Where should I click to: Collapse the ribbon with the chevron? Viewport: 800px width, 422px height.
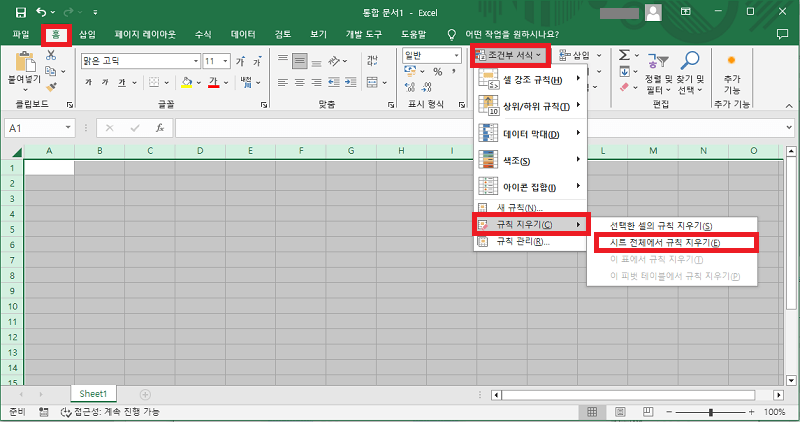789,105
